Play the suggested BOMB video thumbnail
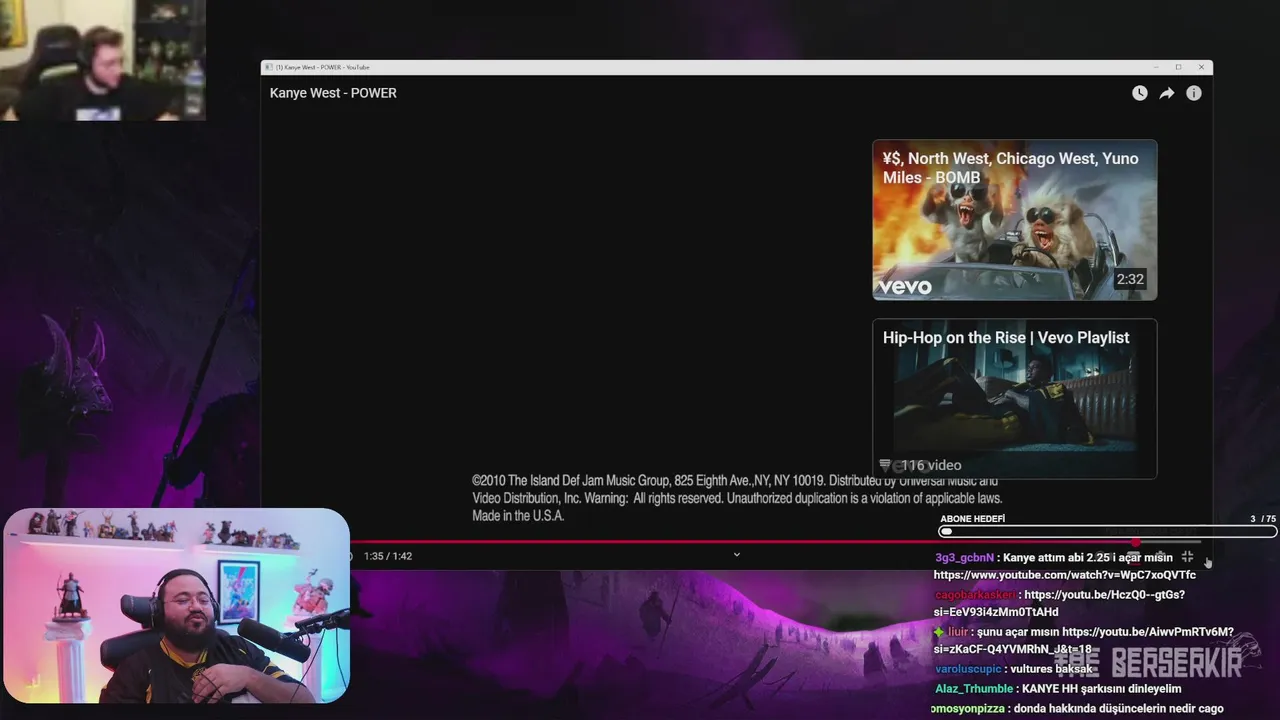Image resolution: width=1280 pixels, height=720 pixels. point(1014,220)
